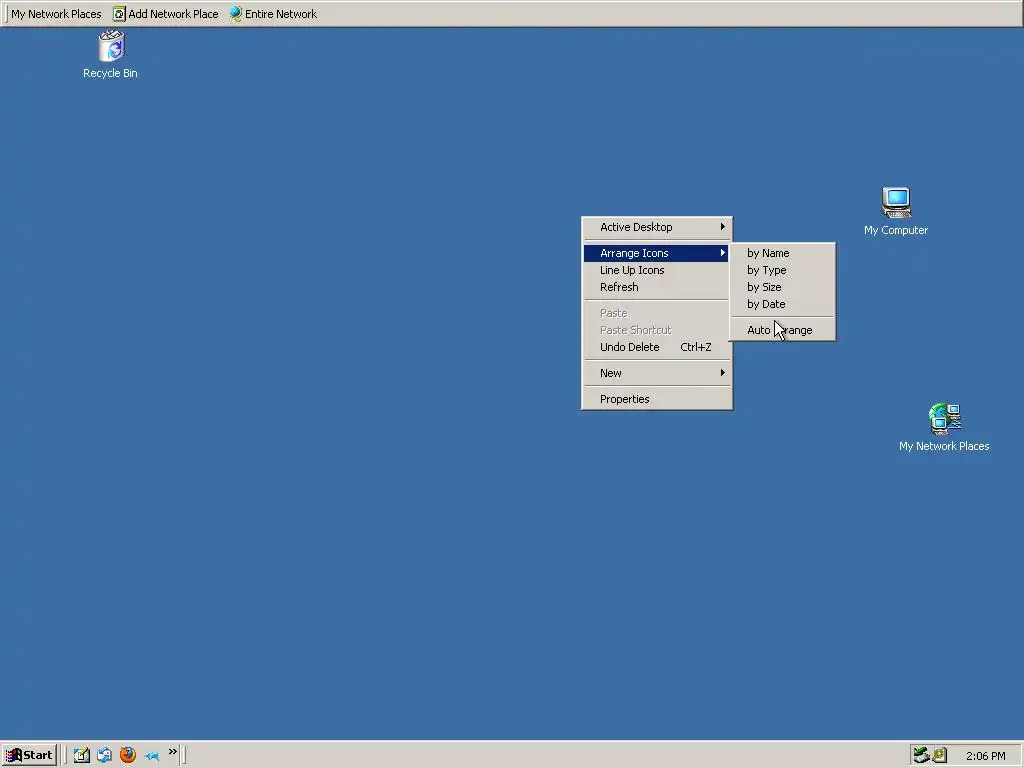1024x768 pixels.
Task: Open Entire Network from the top toolbar
Action: pyautogui.click(x=273, y=14)
